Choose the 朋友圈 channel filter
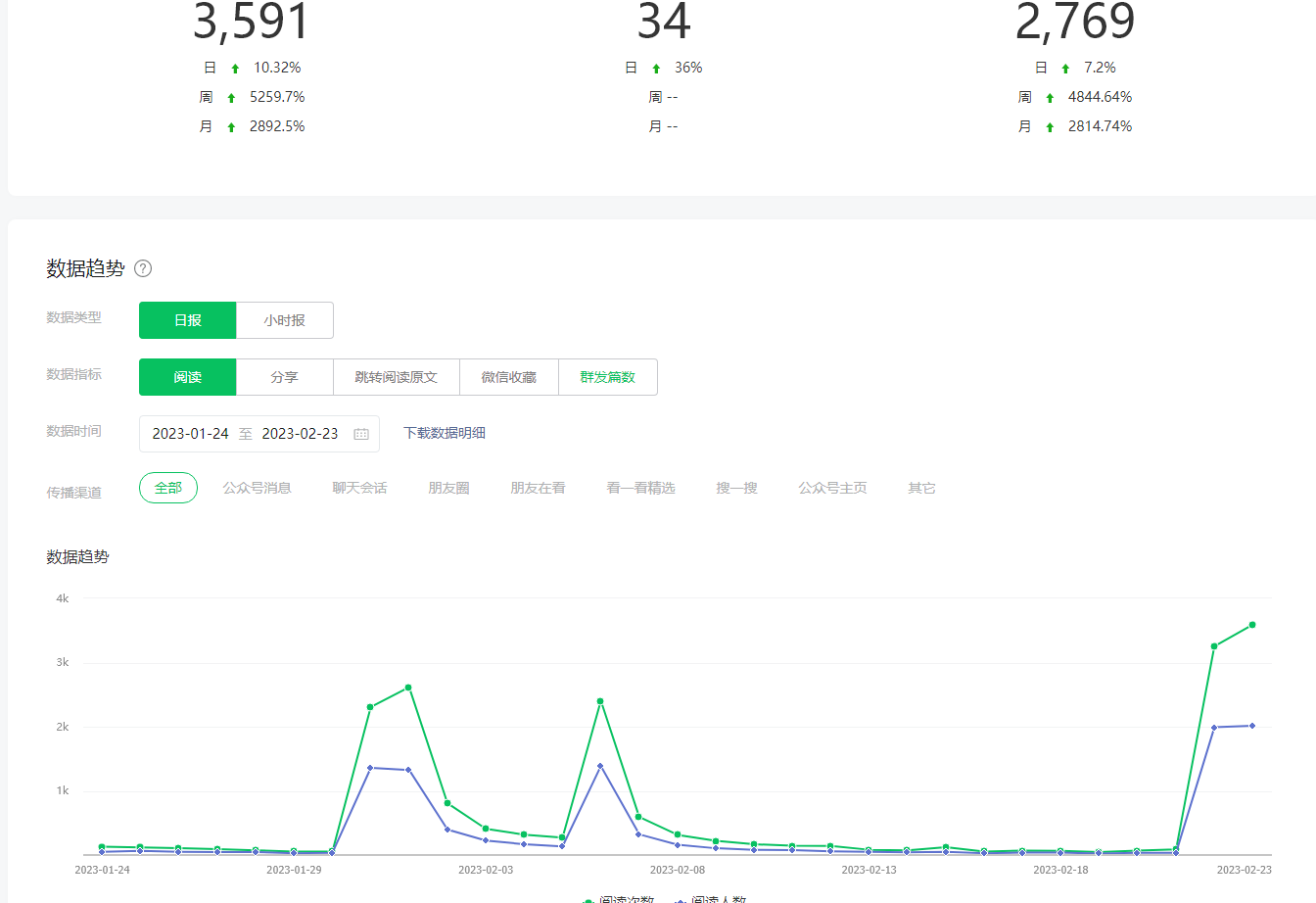The width and height of the screenshot is (1316, 903). coord(448,488)
